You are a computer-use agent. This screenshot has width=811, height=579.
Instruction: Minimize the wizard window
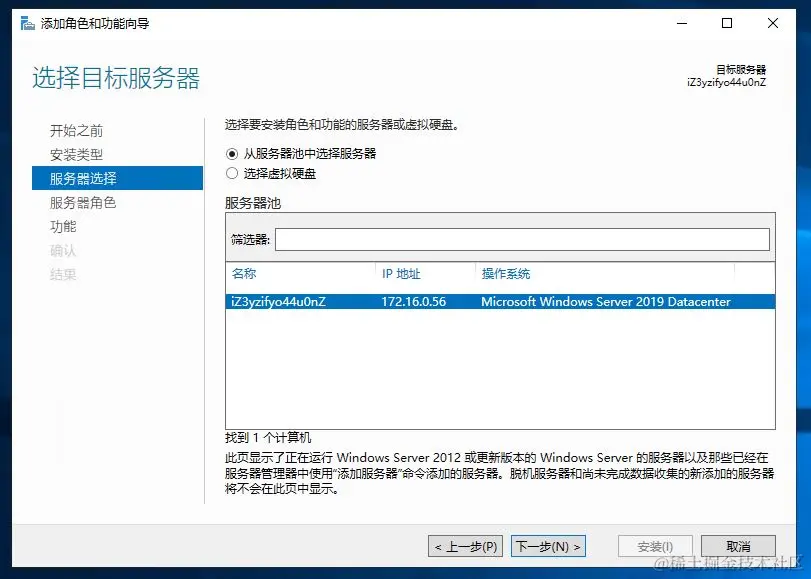tap(682, 23)
